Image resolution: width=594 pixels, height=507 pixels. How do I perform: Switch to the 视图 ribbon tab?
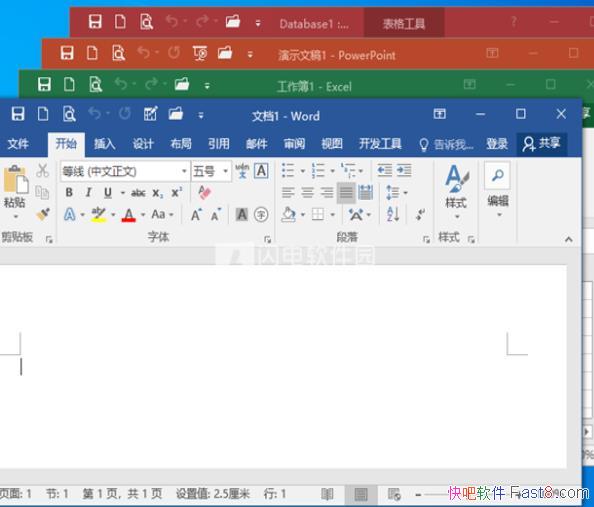pos(332,144)
